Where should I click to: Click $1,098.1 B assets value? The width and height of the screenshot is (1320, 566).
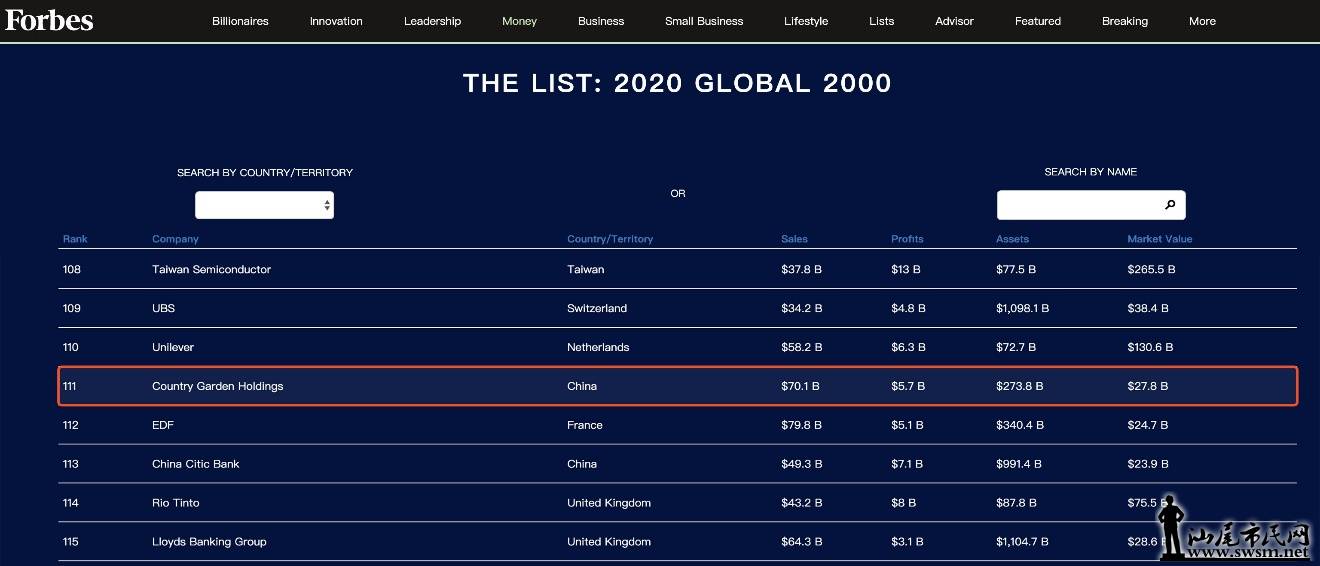(x=1022, y=308)
